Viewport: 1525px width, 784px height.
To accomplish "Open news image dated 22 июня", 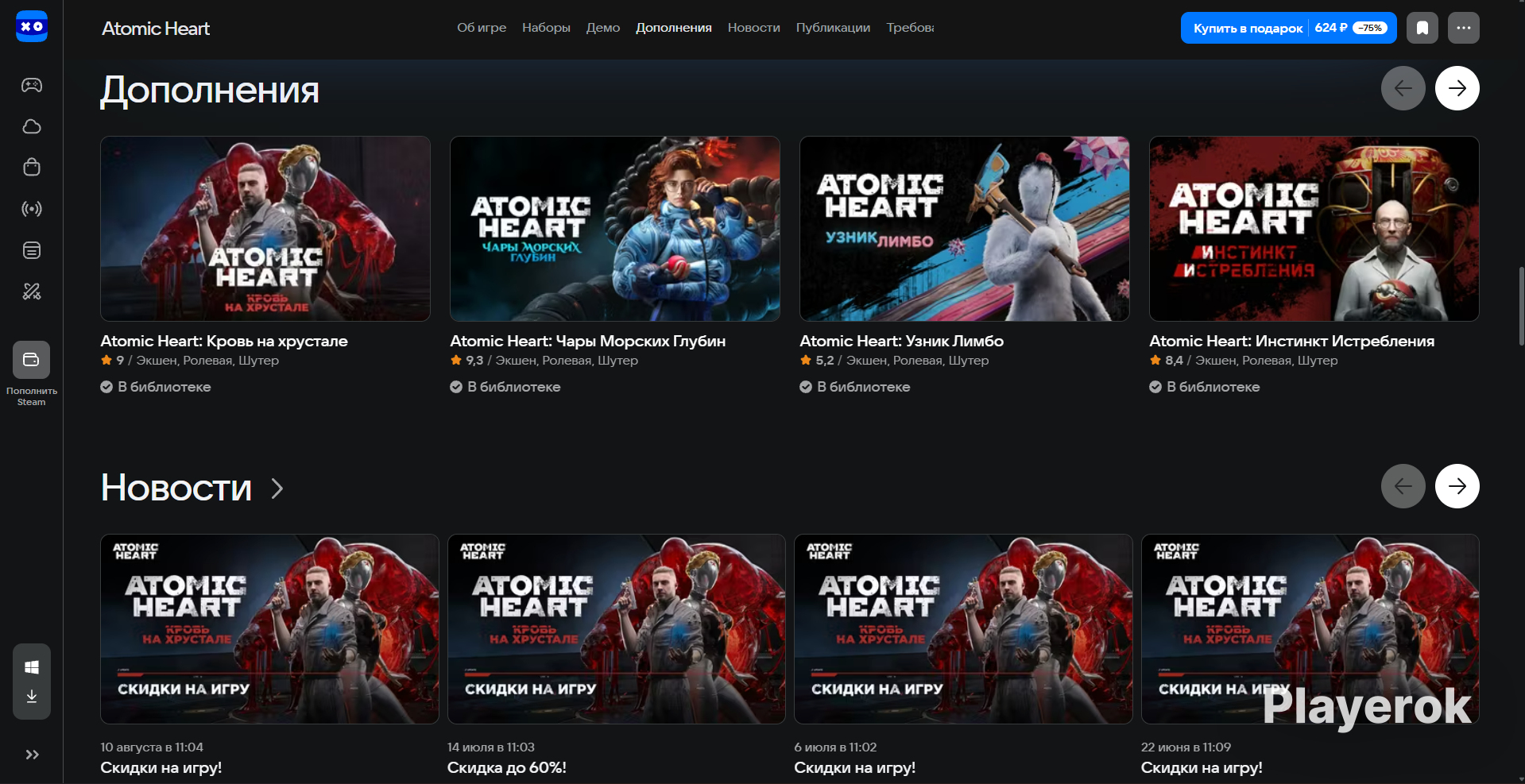I will [1310, 629].
